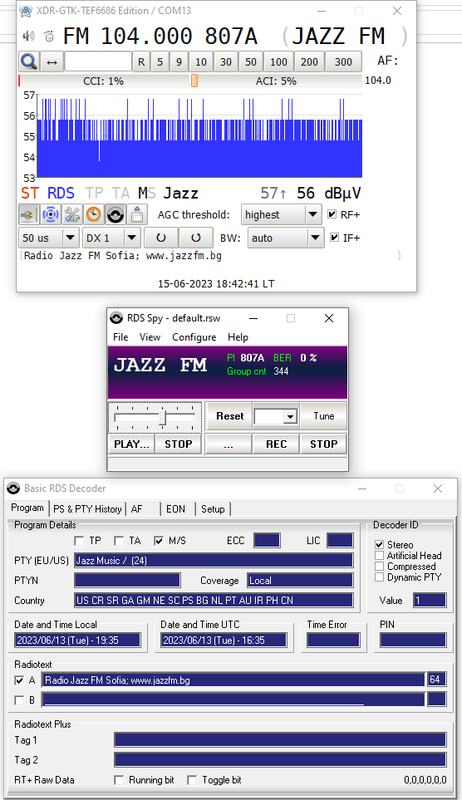Viewport: 462px width, 800px height.
Task: Open the BW dropdown set to auto
Action: 286,238
